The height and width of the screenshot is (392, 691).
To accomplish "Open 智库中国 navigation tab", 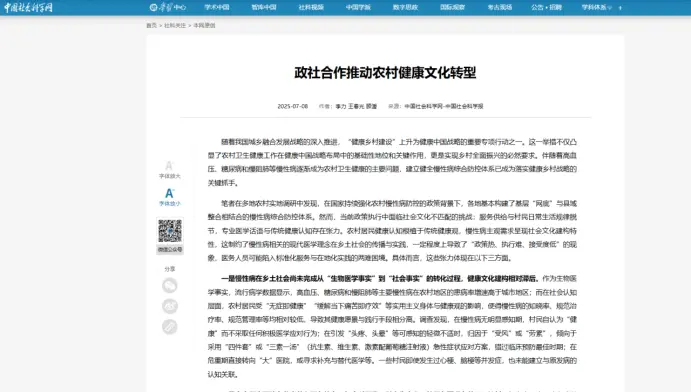I will tap(264, 7).
